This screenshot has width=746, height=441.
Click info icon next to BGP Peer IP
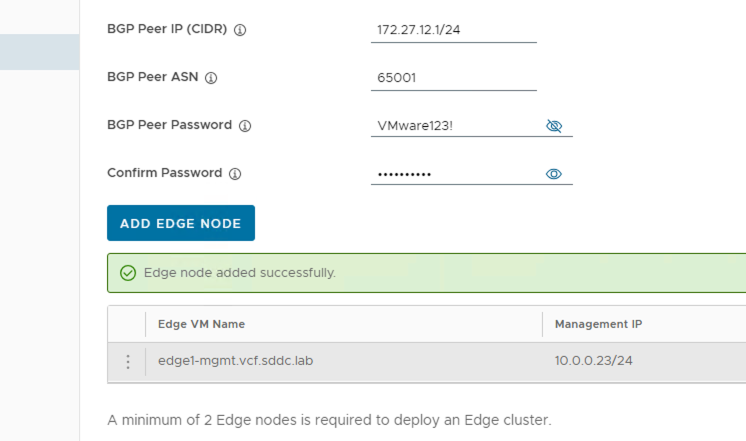(x=240, y=30)
